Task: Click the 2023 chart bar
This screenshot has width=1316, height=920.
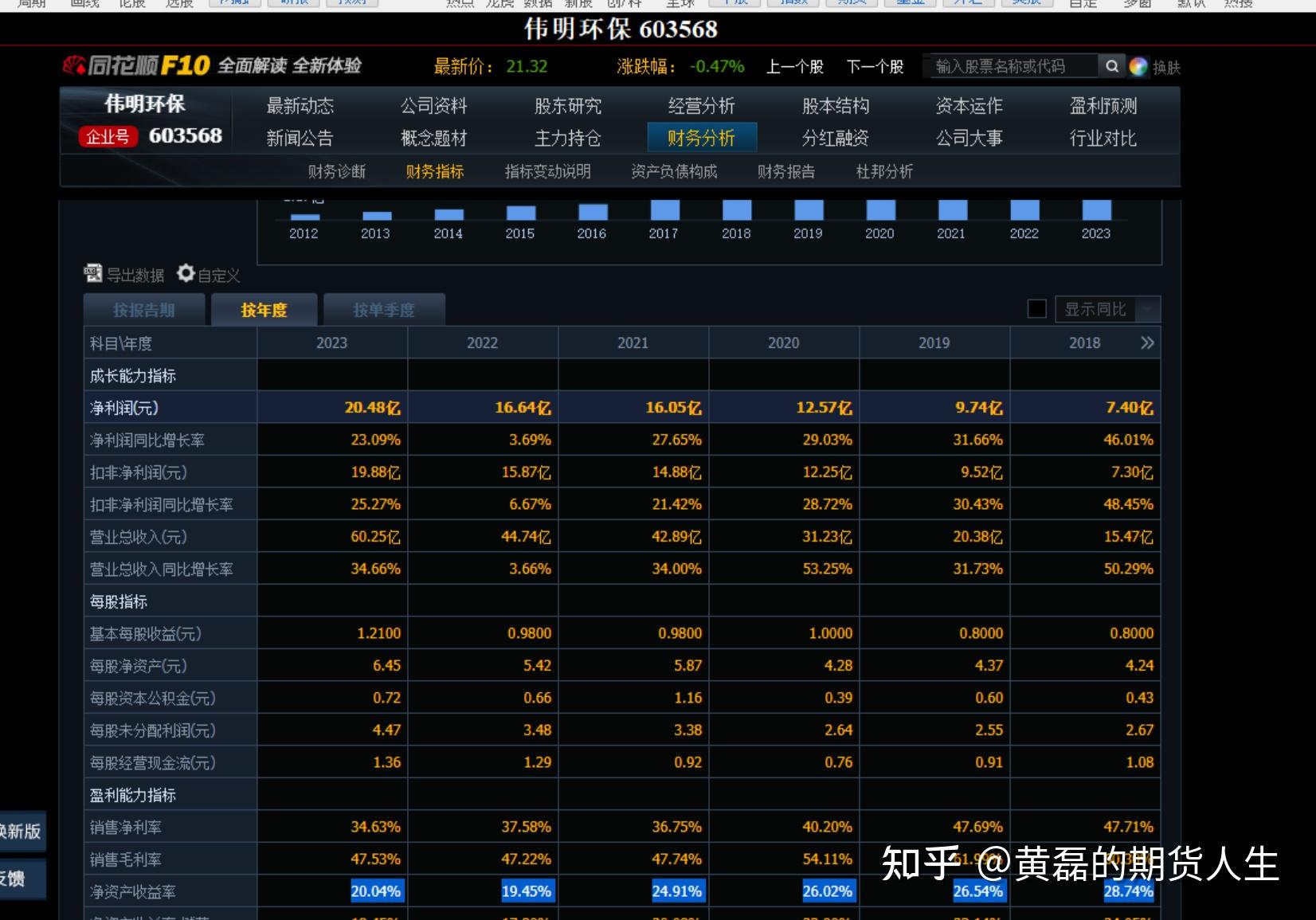Action: click(x=1096, y=210)
